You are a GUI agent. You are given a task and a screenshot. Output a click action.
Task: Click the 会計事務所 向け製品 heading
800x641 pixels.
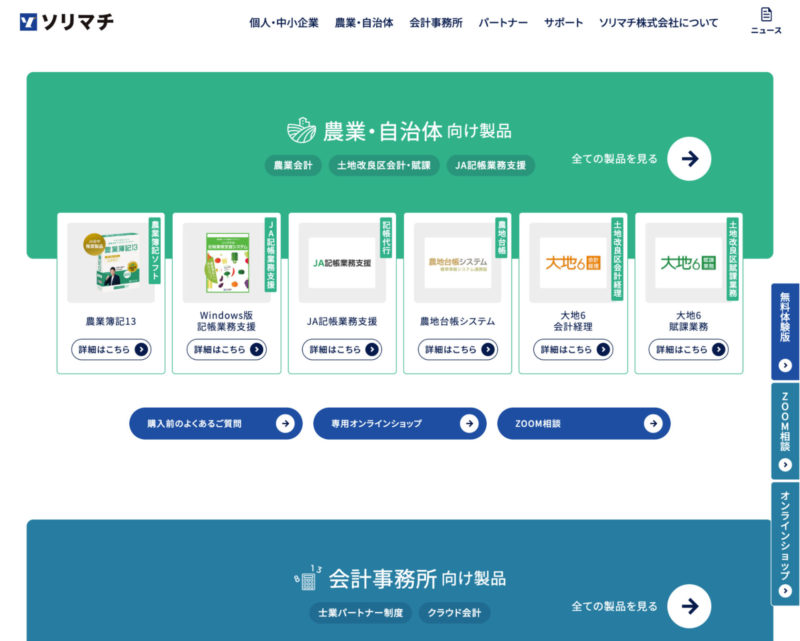pos(417,579)
